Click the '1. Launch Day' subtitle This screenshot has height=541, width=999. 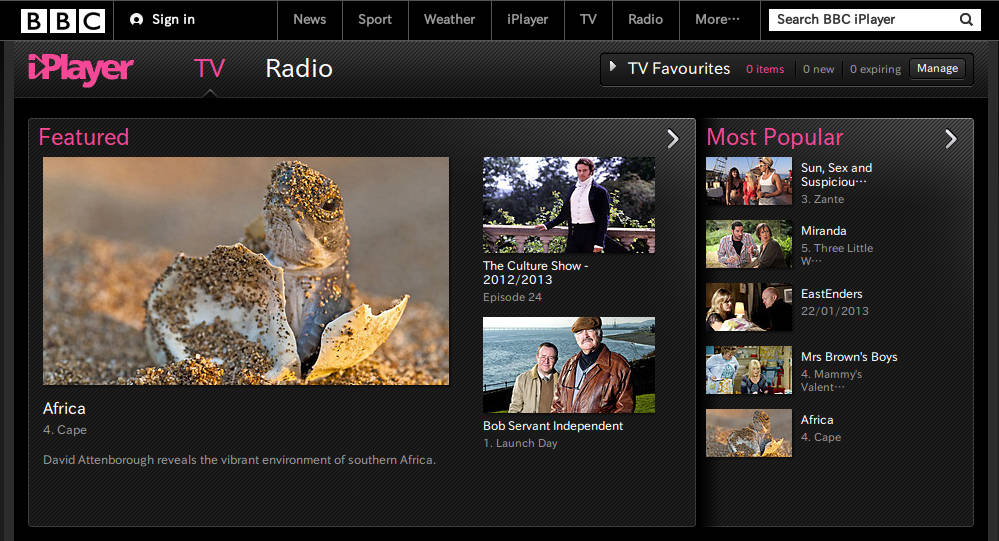520,443
